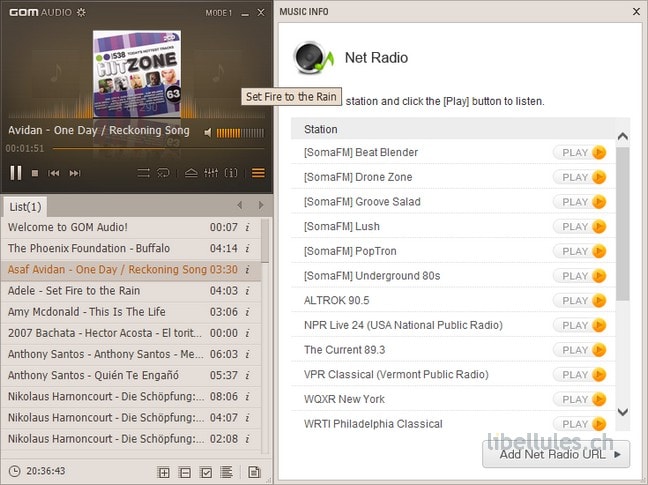Play the WQXR New York station
This screenshot has height=485, width=648.
tap(580, 399)
